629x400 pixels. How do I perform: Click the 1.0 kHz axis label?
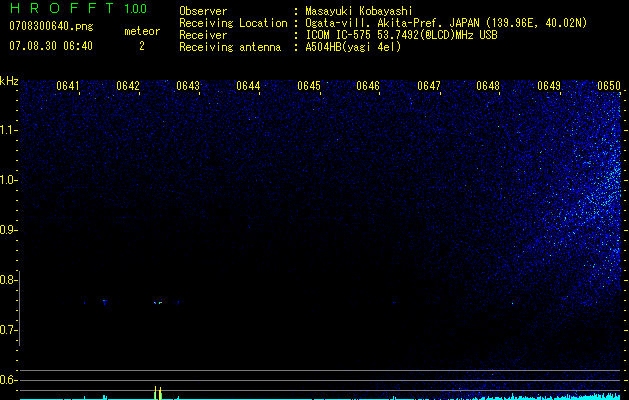tap(8, 180)
